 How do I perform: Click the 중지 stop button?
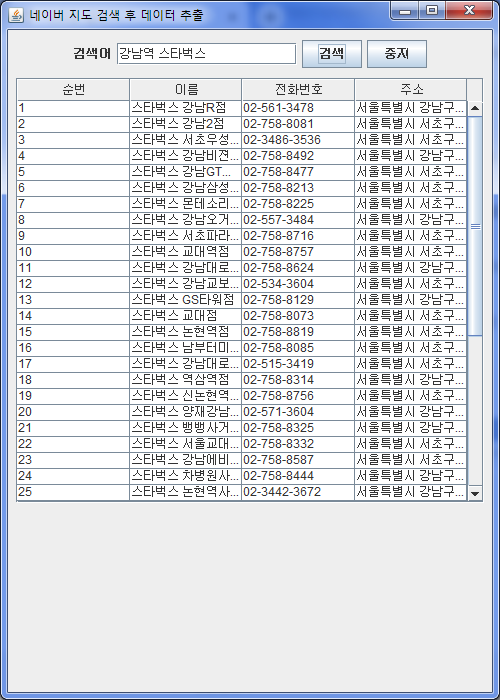(397, 54)
